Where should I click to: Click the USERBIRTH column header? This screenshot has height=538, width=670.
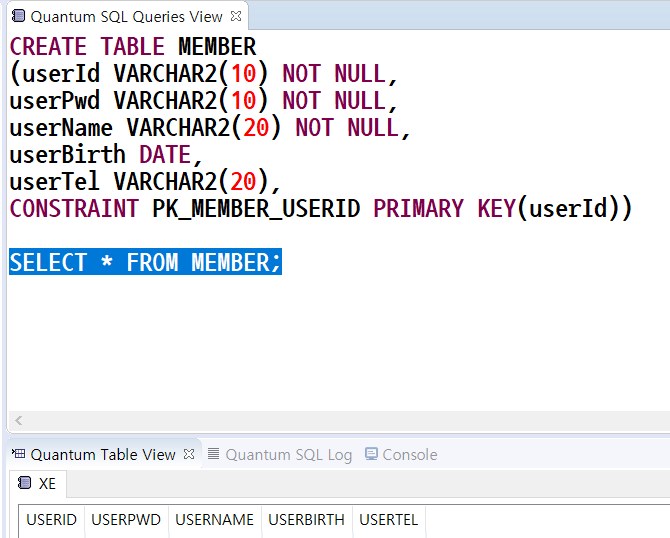pos(306,520)
